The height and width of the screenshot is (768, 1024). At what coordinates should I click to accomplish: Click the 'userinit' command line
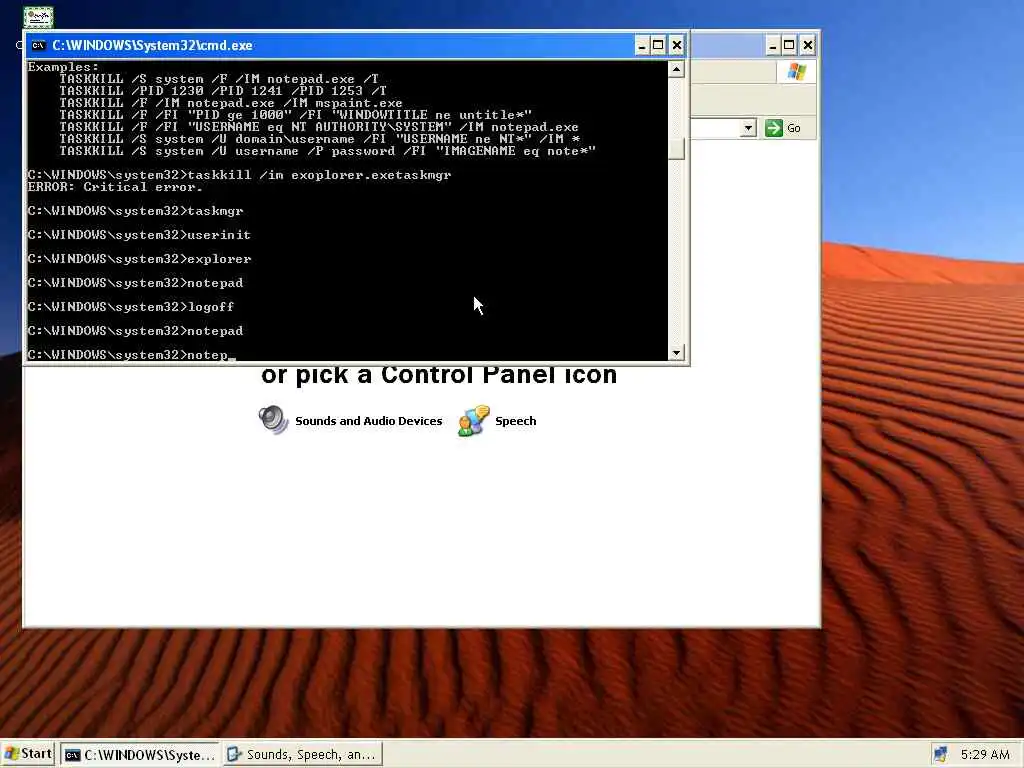(x=139, y=235)
